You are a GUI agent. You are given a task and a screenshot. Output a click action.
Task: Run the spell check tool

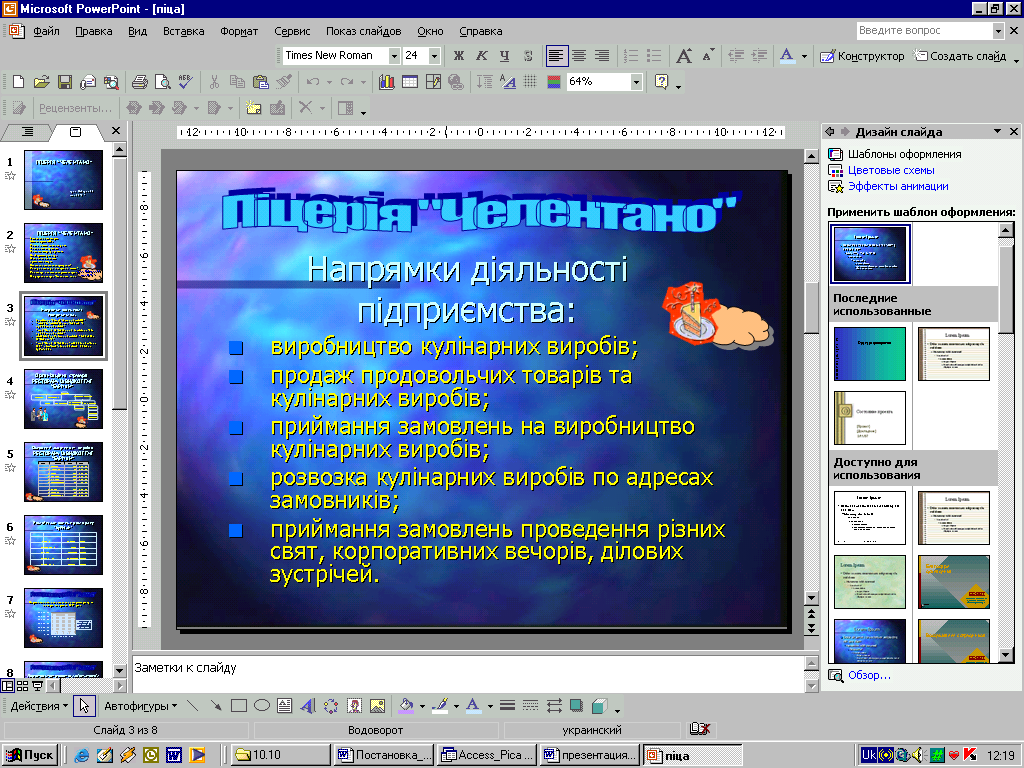pos(185,82)
